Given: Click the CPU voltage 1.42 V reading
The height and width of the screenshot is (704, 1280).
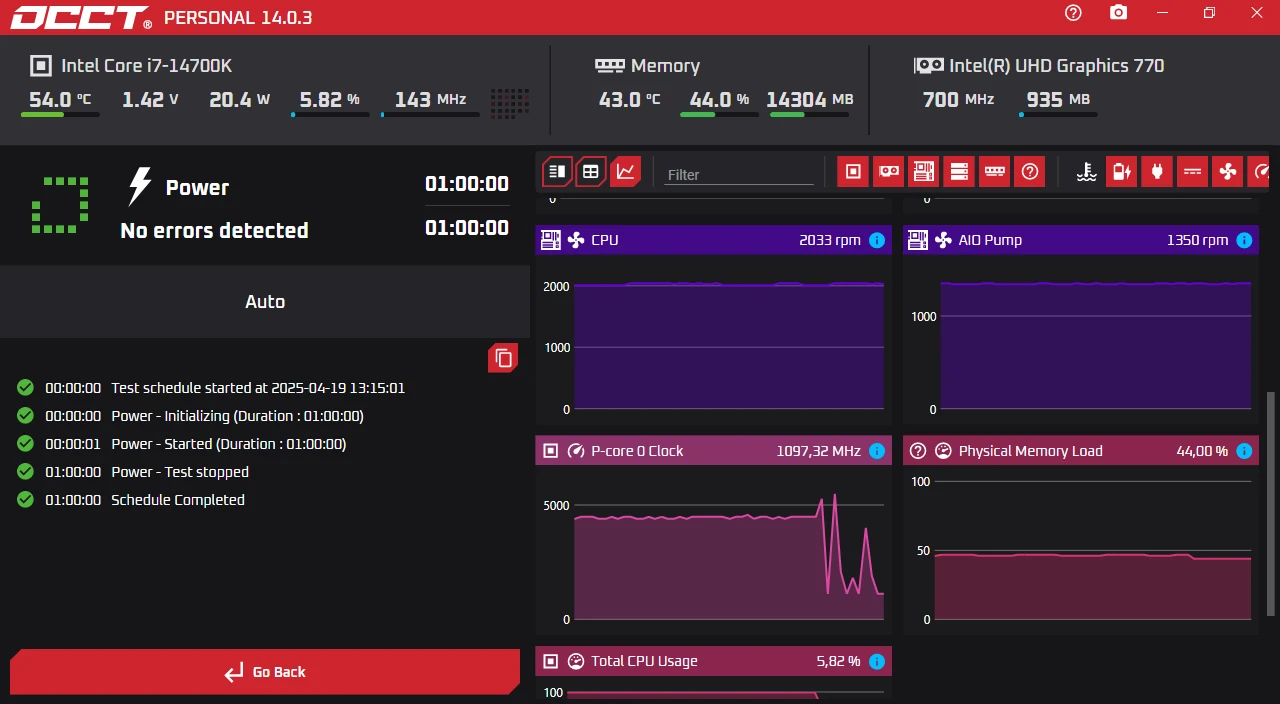Looking at the screenshot, I should [x=151, y=99].
